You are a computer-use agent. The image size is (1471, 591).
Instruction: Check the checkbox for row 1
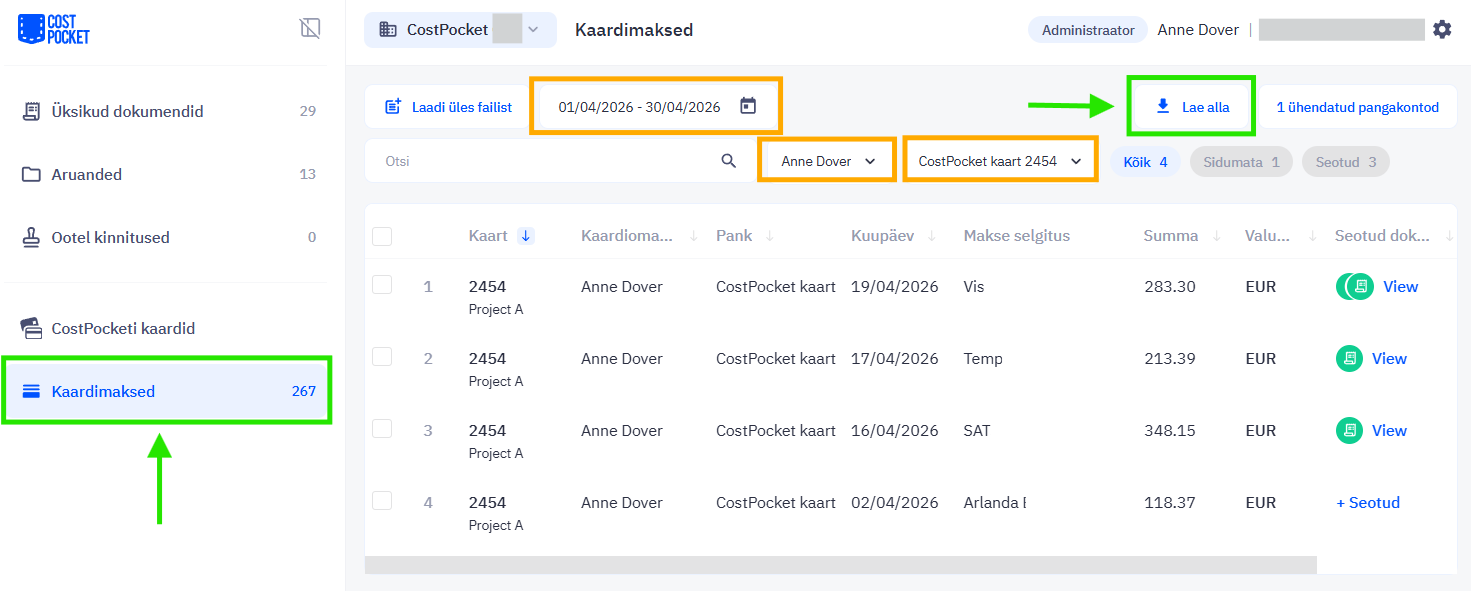[x=382, y=285]
